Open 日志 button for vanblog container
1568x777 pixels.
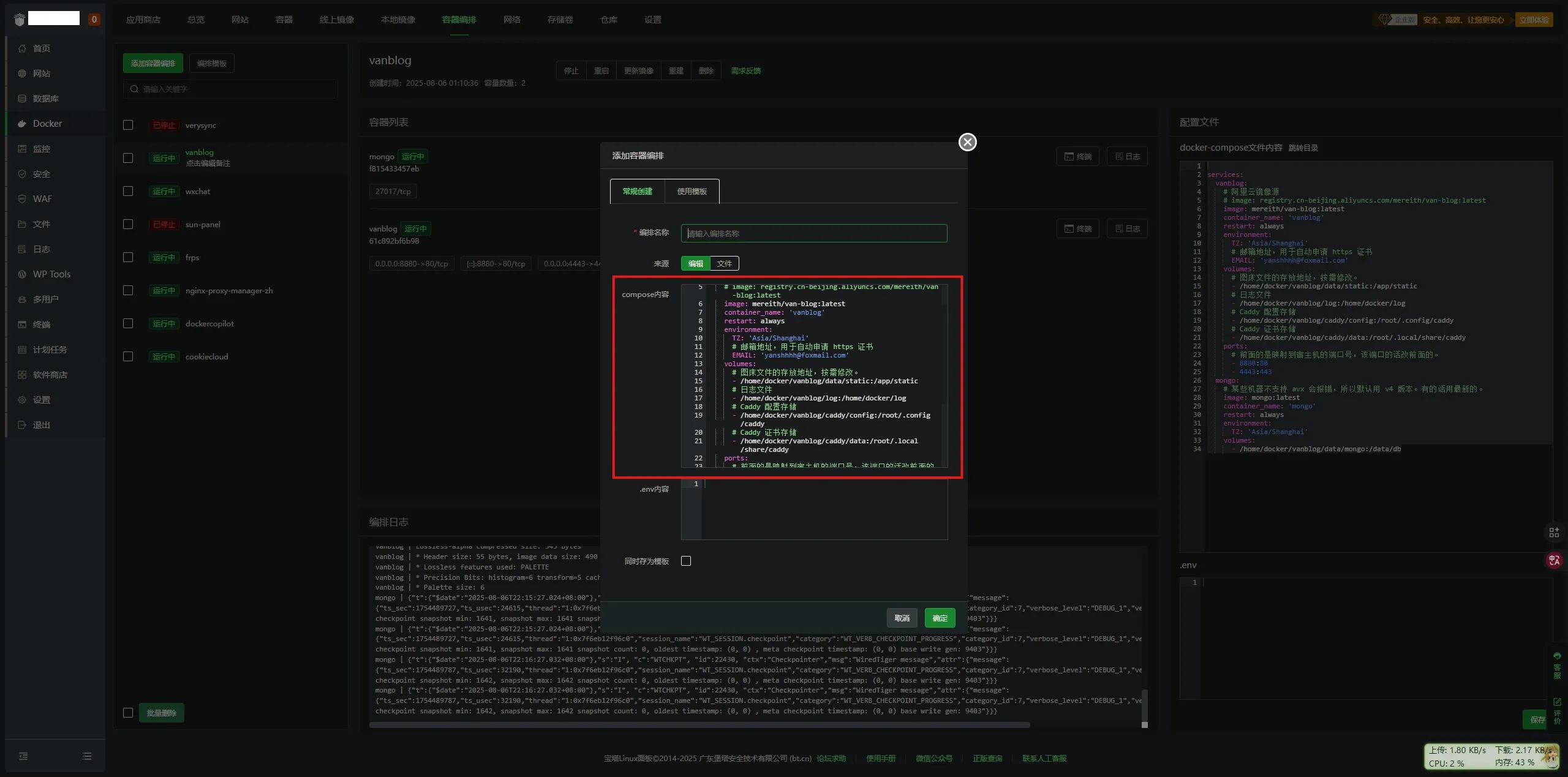1128,228
